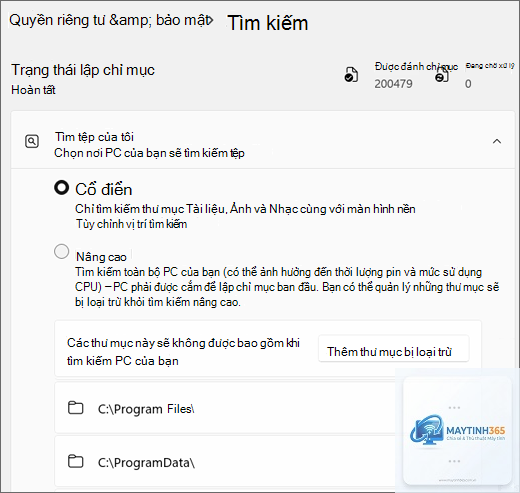Select the 'C:\ProgramData\' excluded folder row

268,461
